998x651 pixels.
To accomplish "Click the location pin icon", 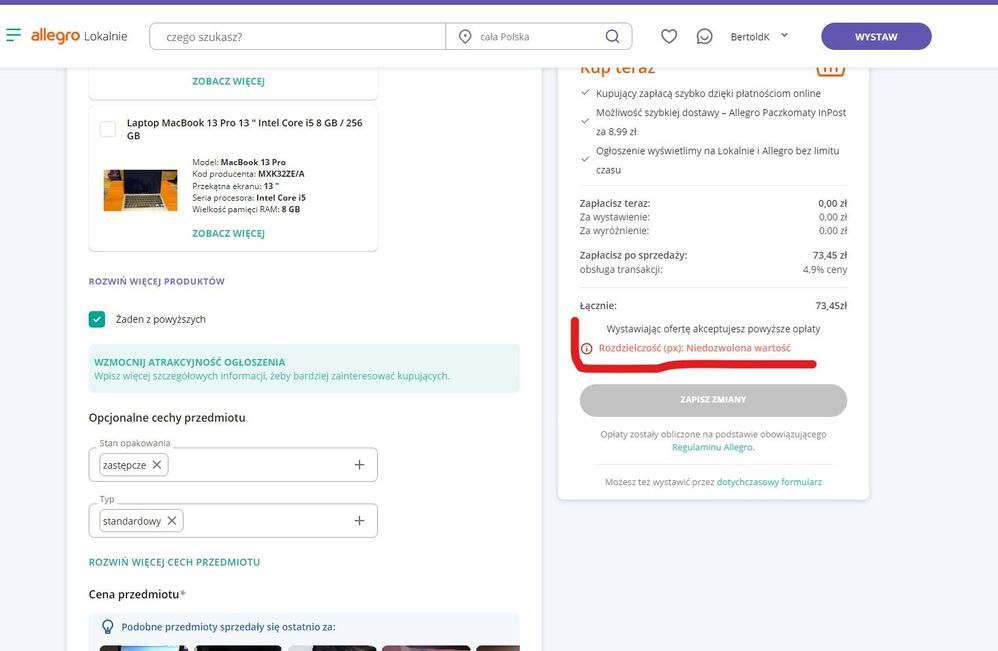I will [x=465, y=37].
